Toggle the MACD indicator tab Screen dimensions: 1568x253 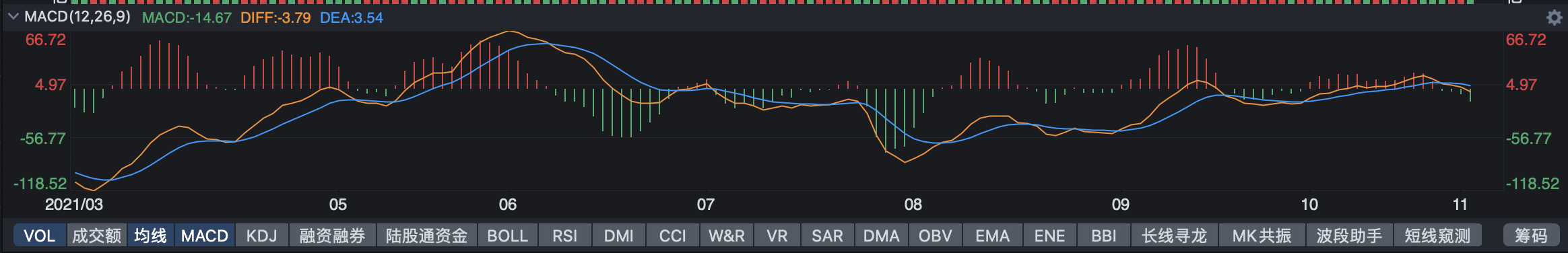pyautogui.click(x=205, y=236)
